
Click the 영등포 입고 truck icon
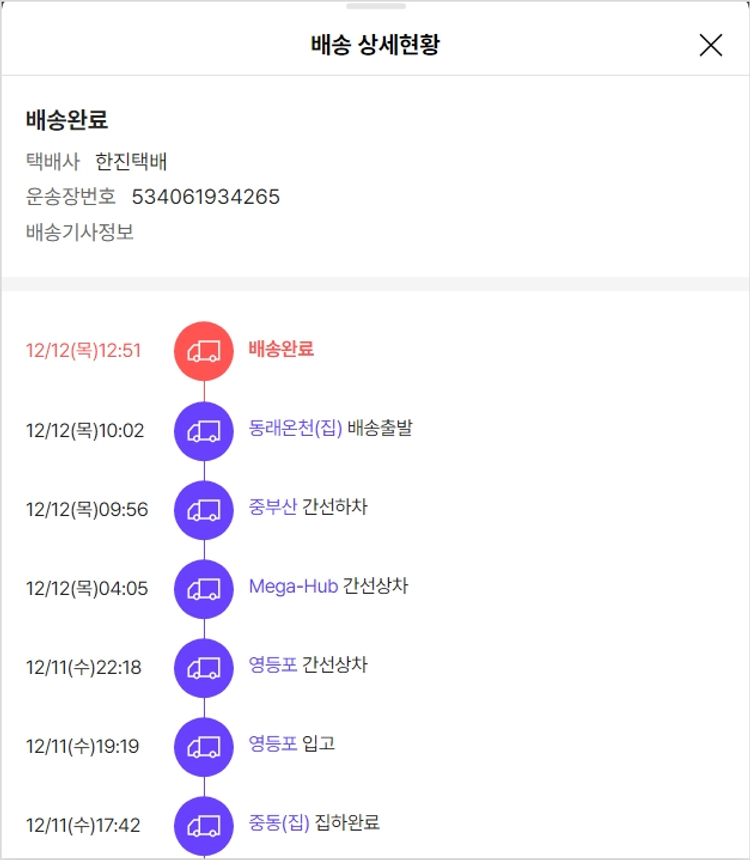pos(204,747)
